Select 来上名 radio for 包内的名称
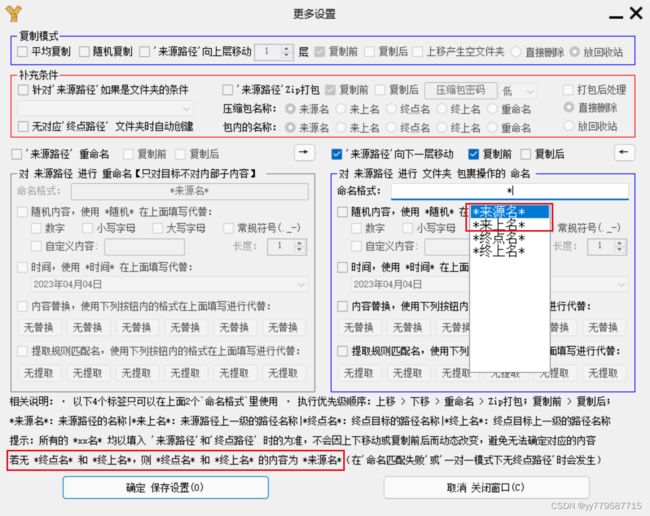The height and width of the screenshot is (516, 650). [x=340, y=127]
